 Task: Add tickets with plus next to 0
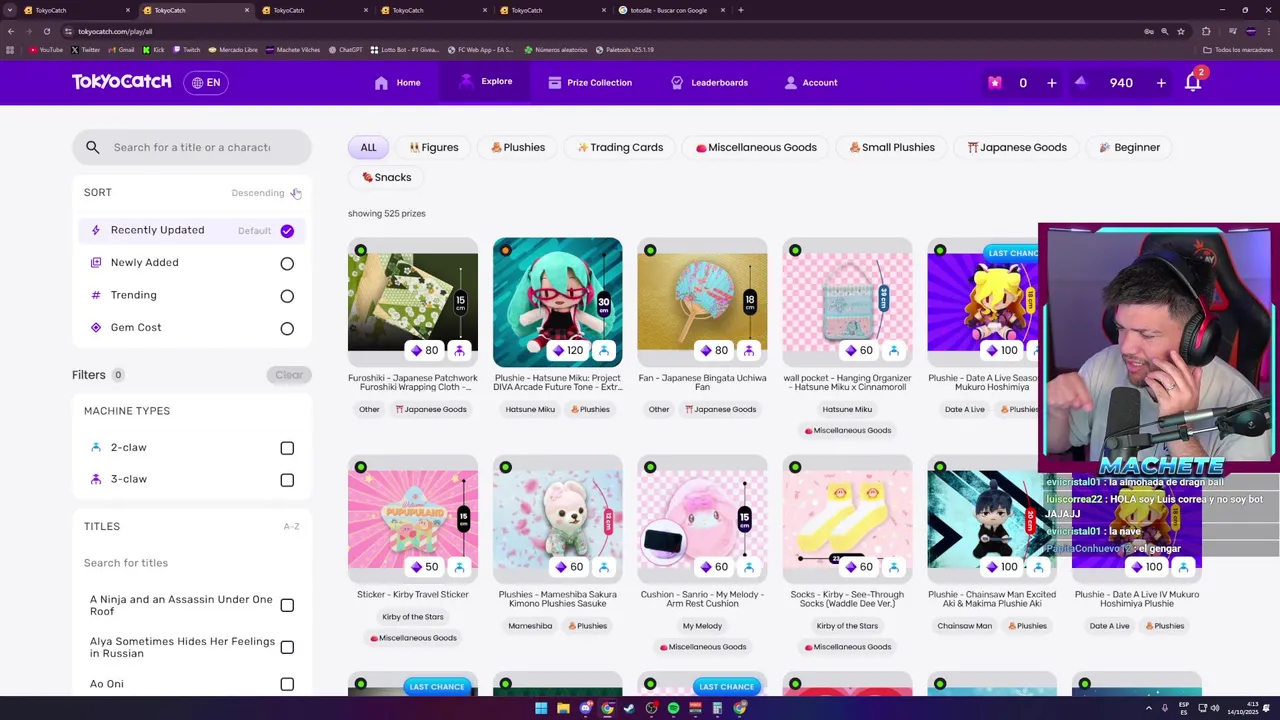[1051, 83]
